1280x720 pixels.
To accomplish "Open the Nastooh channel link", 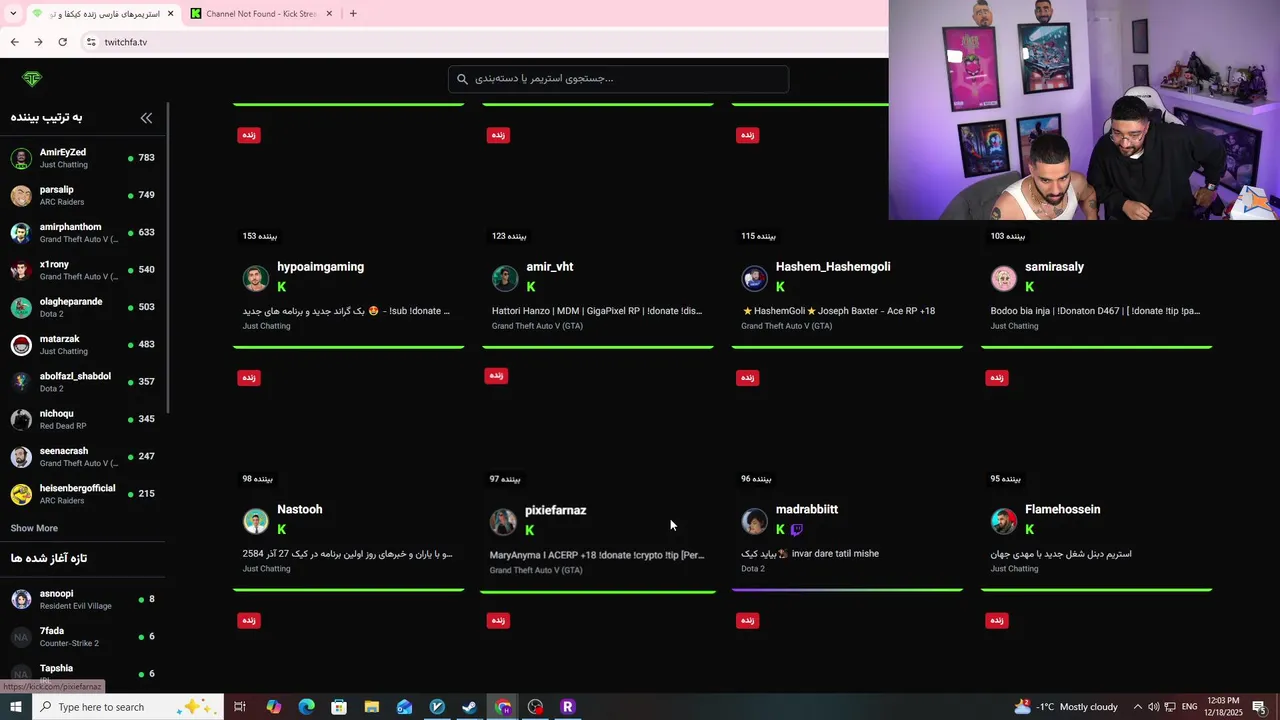I will point(299,509).
